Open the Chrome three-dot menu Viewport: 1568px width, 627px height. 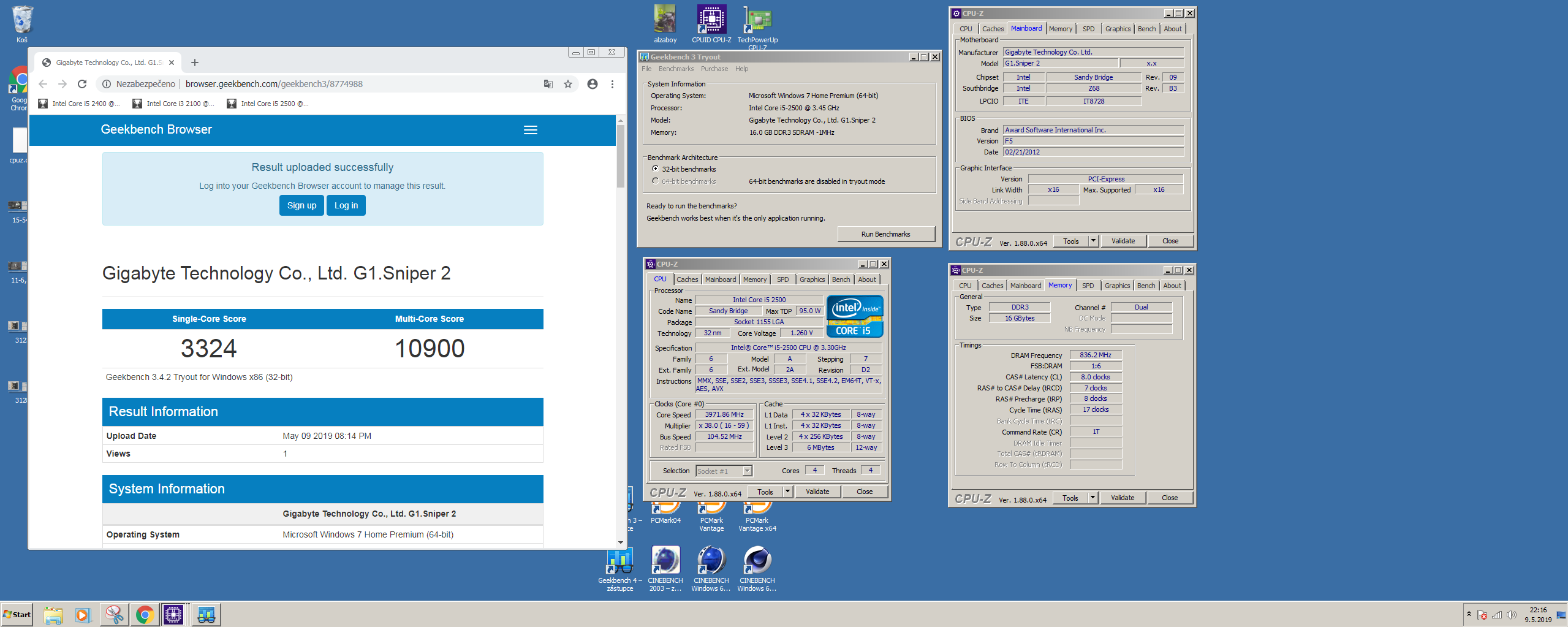[612, 84]
